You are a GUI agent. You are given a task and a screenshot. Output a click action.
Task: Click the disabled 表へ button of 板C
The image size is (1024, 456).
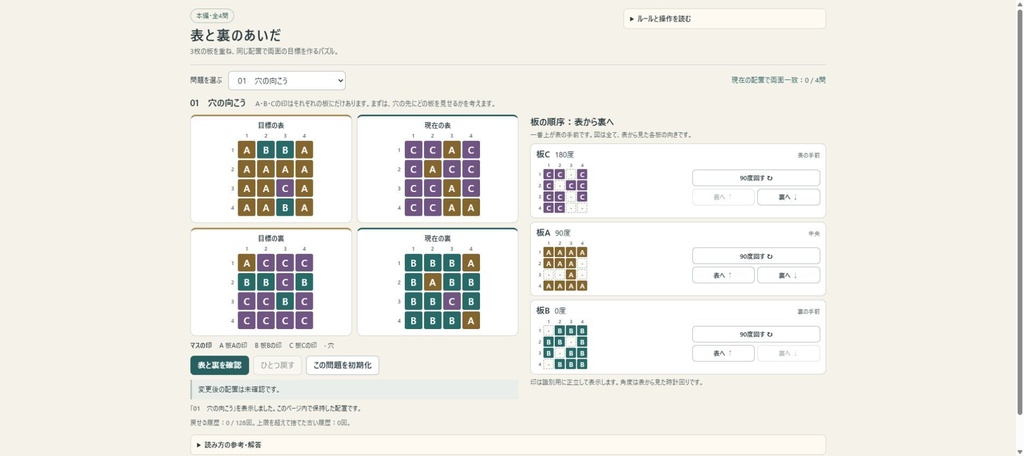pos(723,197)
